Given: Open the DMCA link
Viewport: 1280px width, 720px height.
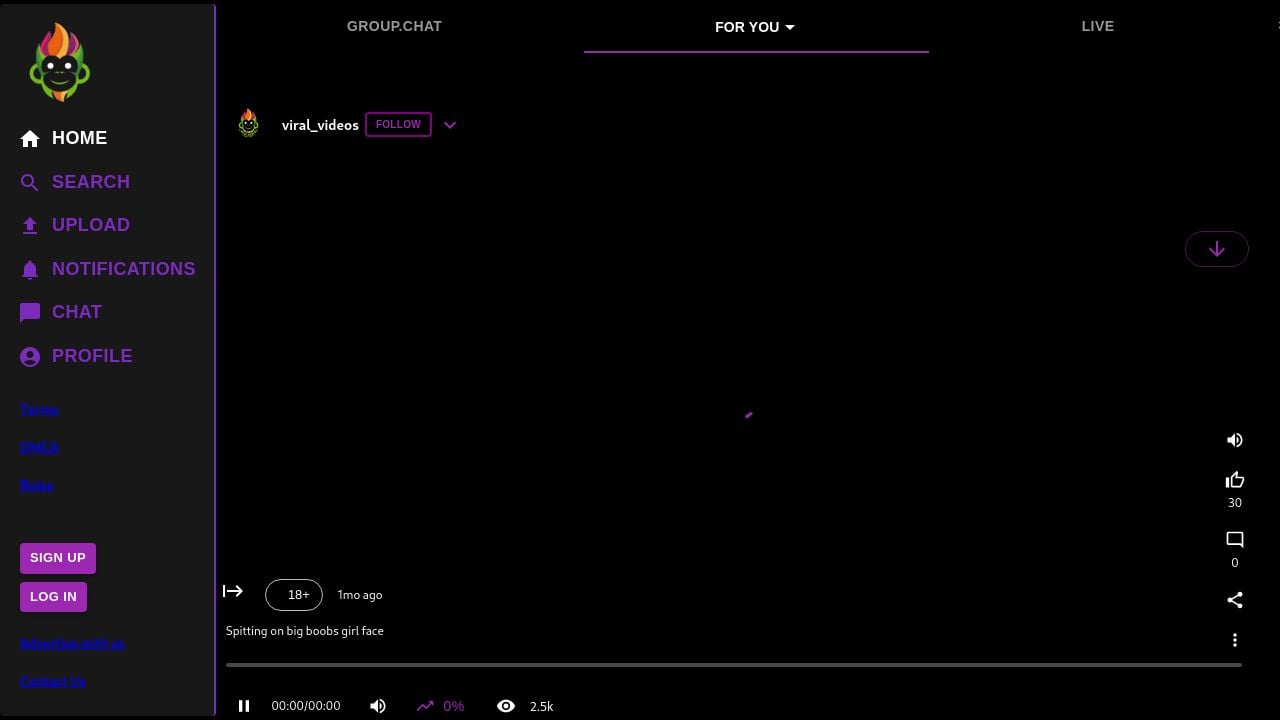Looking at the screenshot, I should (40, 448).
